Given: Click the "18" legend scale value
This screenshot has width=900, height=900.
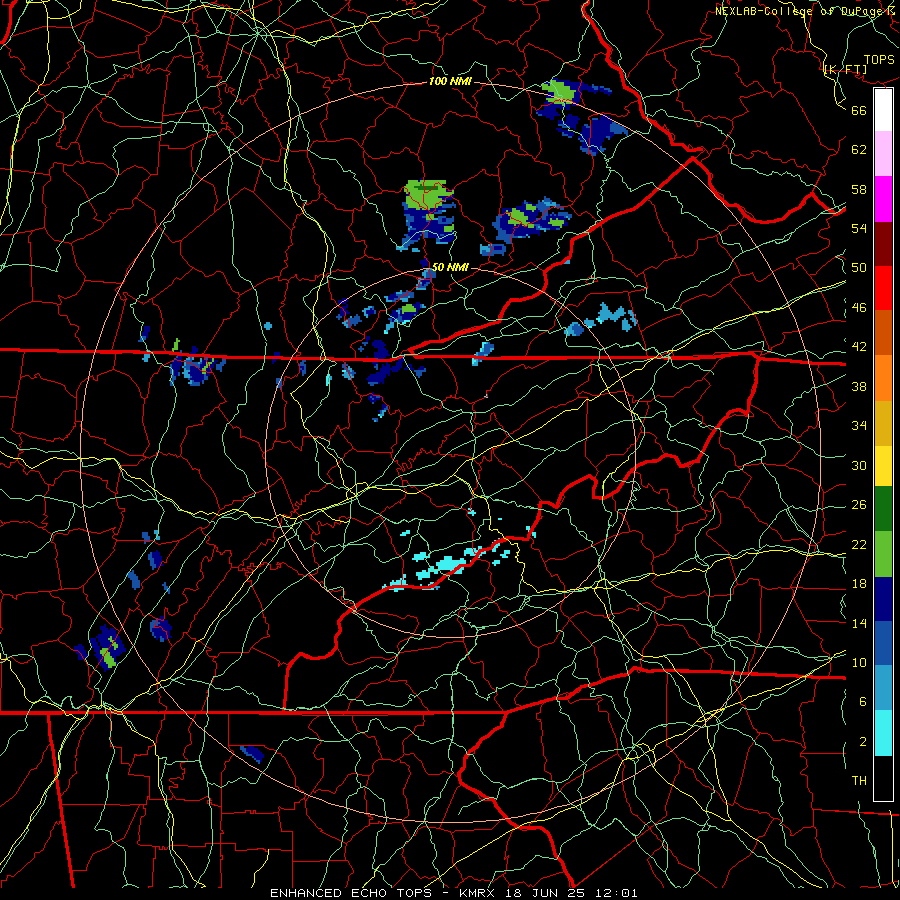Looking at the screenshot, I should [859, 584].
